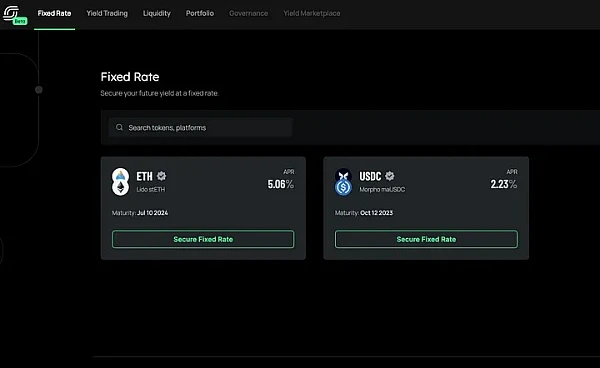The height and width of the screenshot is (368, 600).
Task: Click the timeline dot on left line
Action: (x=39, y=90)
